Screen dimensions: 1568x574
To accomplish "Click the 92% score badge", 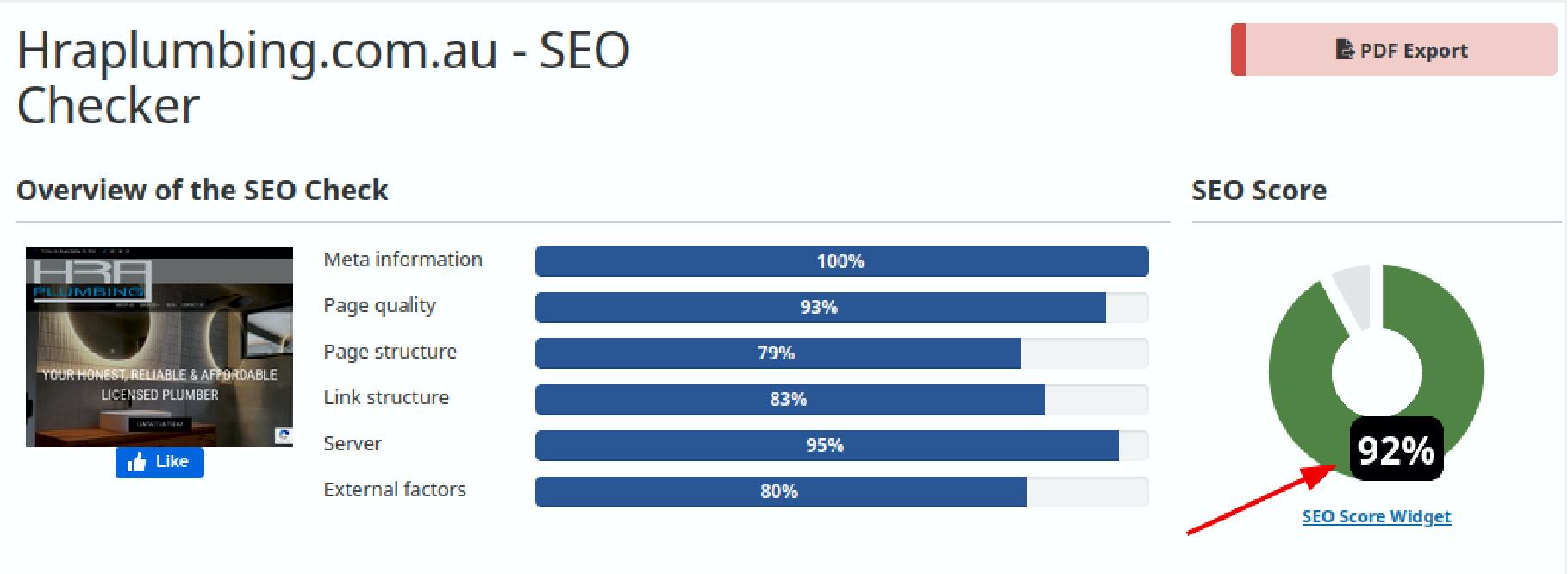I will 1396,449.
